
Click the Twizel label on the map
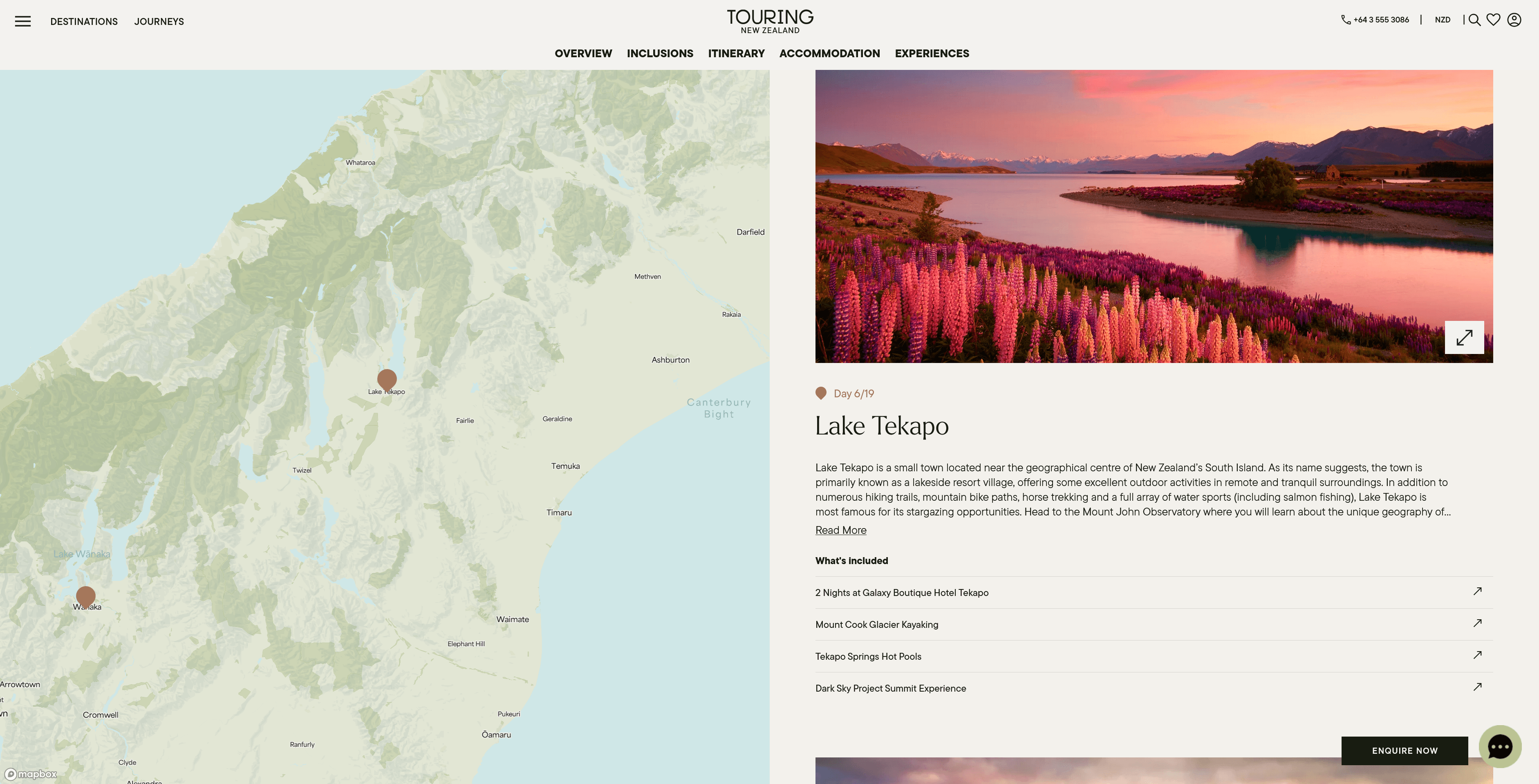(x=302, y=470)
